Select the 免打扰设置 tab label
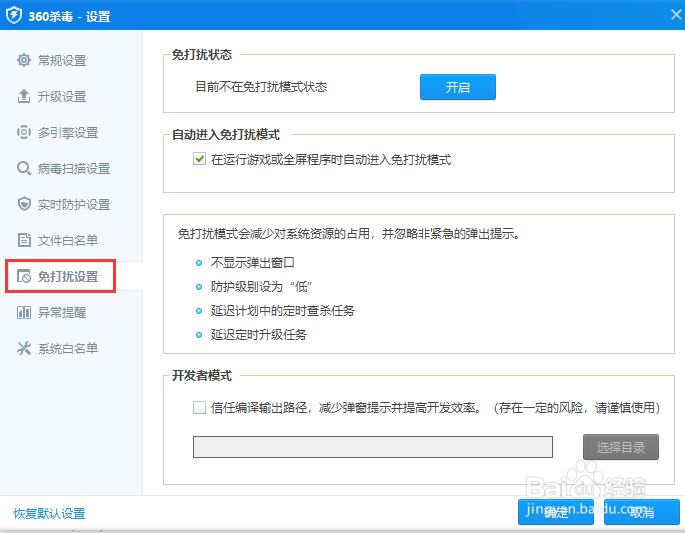The image size is (685, 533). coord(68,276)
